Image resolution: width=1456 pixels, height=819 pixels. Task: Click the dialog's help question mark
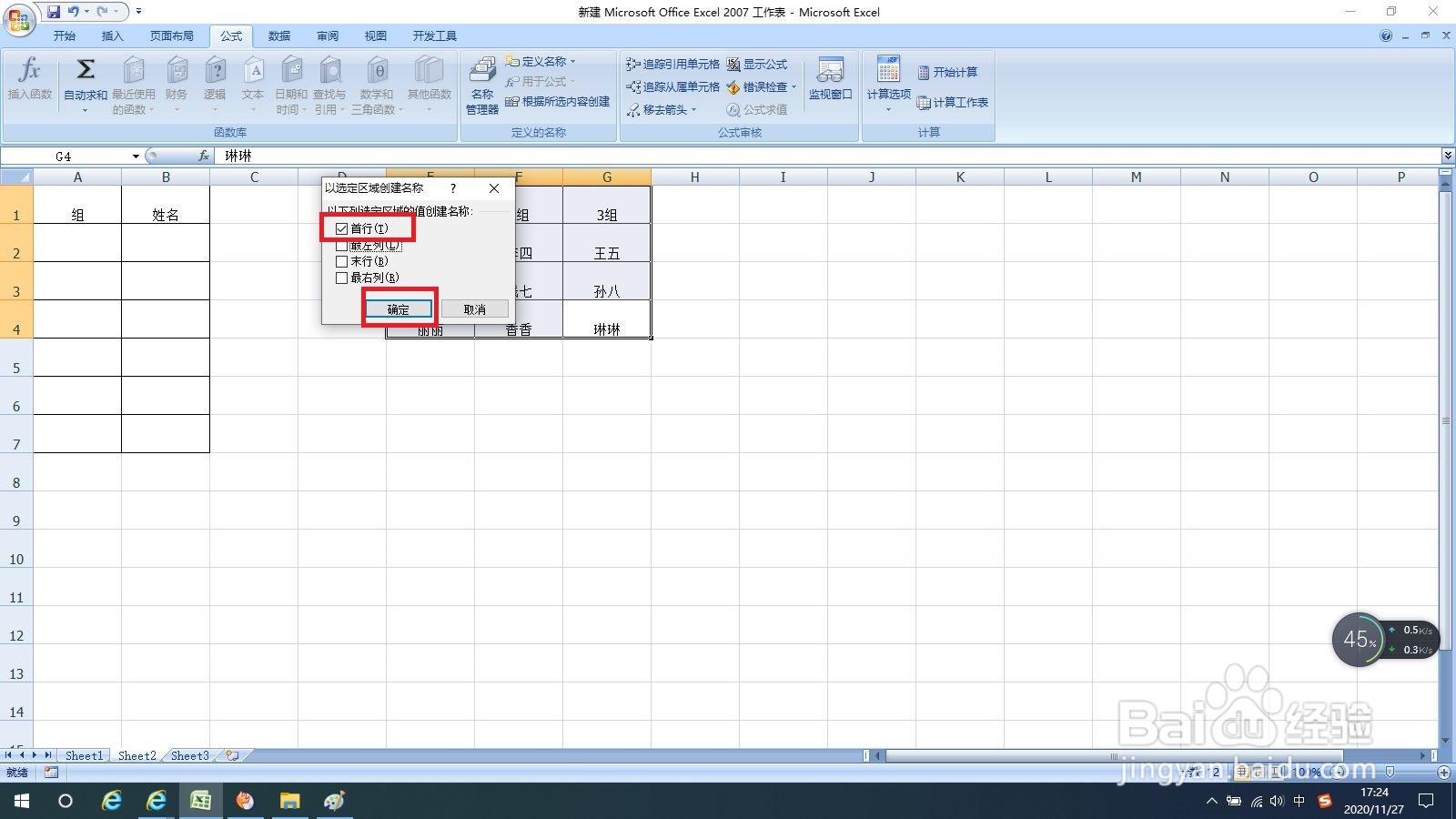[453, 188]
